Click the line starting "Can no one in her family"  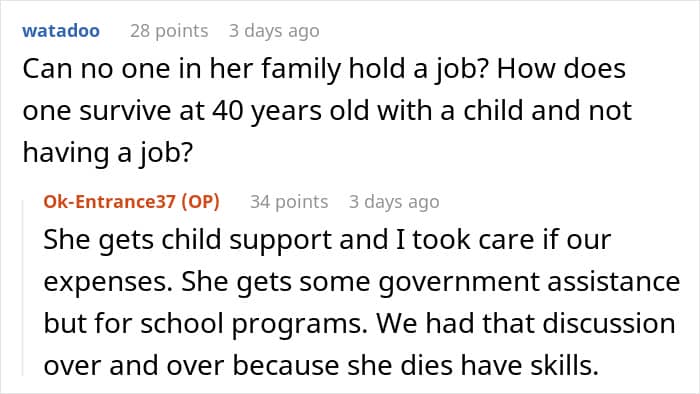[x=324, y=69]
